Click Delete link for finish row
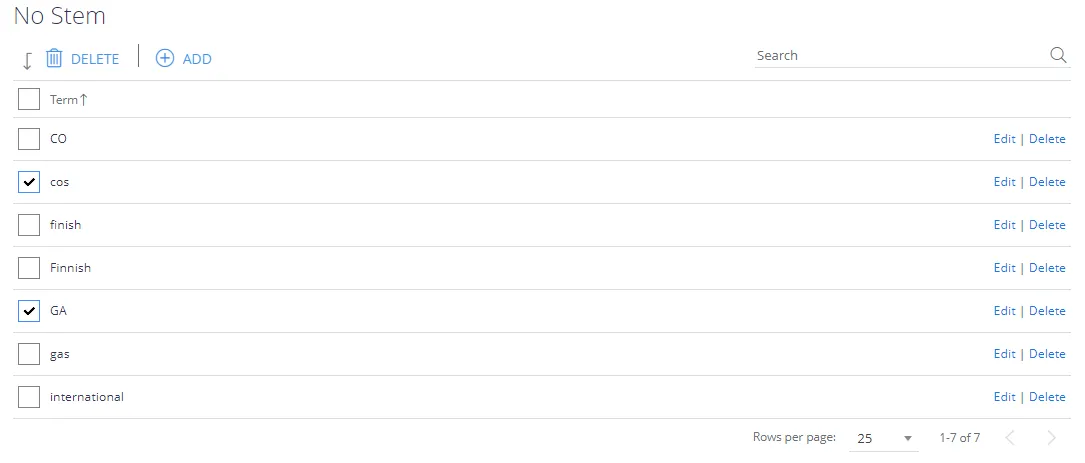Viewport: 1085px width, 463px height. [x=1047, y=225]
